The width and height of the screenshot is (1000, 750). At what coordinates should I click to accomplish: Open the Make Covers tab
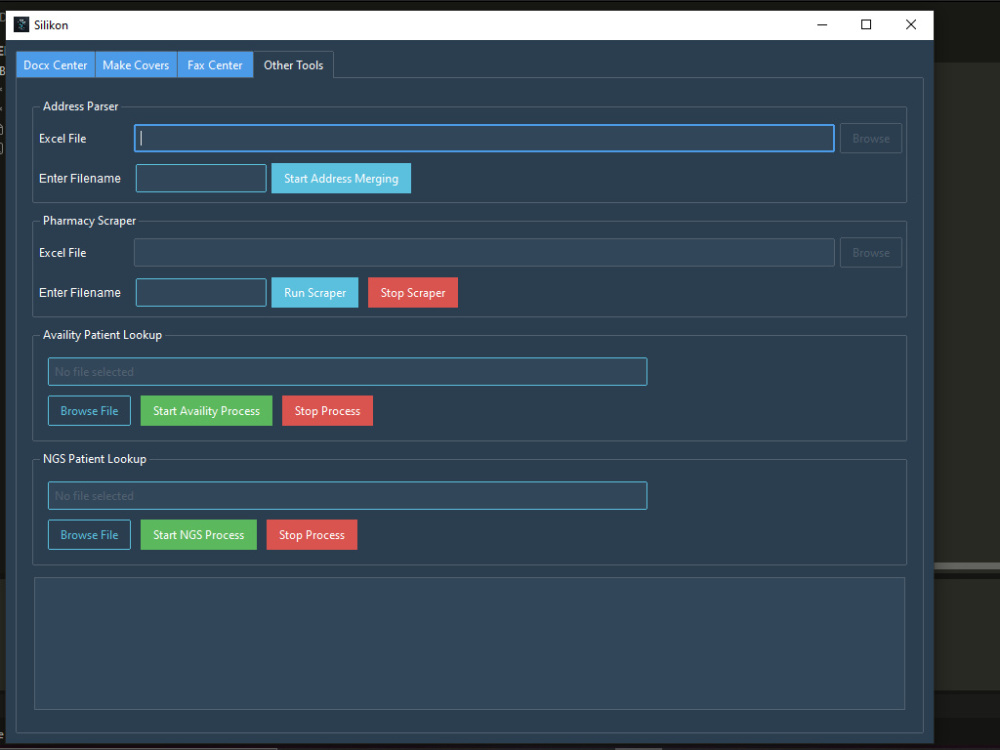tap(136, 65)
